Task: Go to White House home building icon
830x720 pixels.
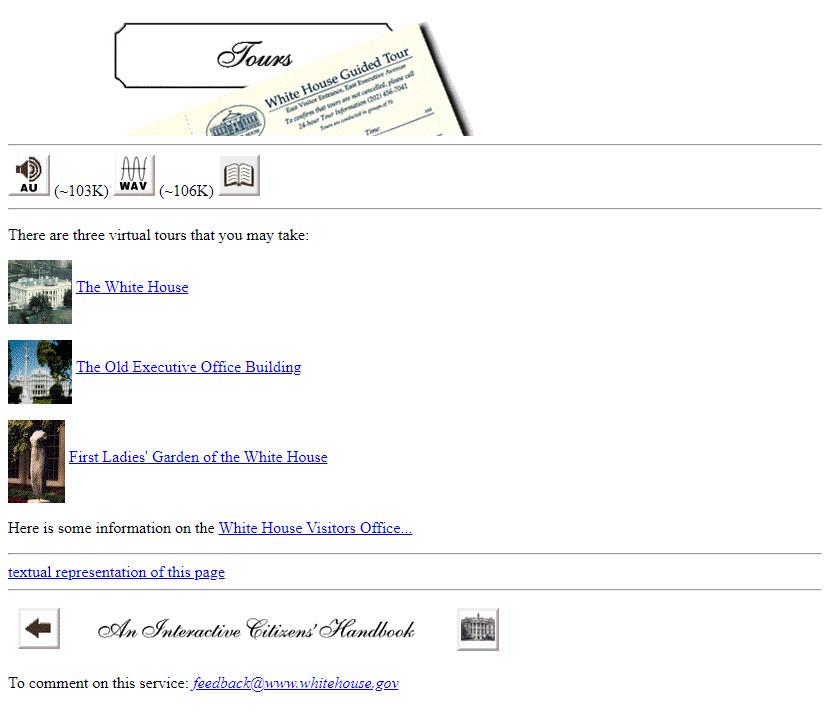Action: coord(477,629)
